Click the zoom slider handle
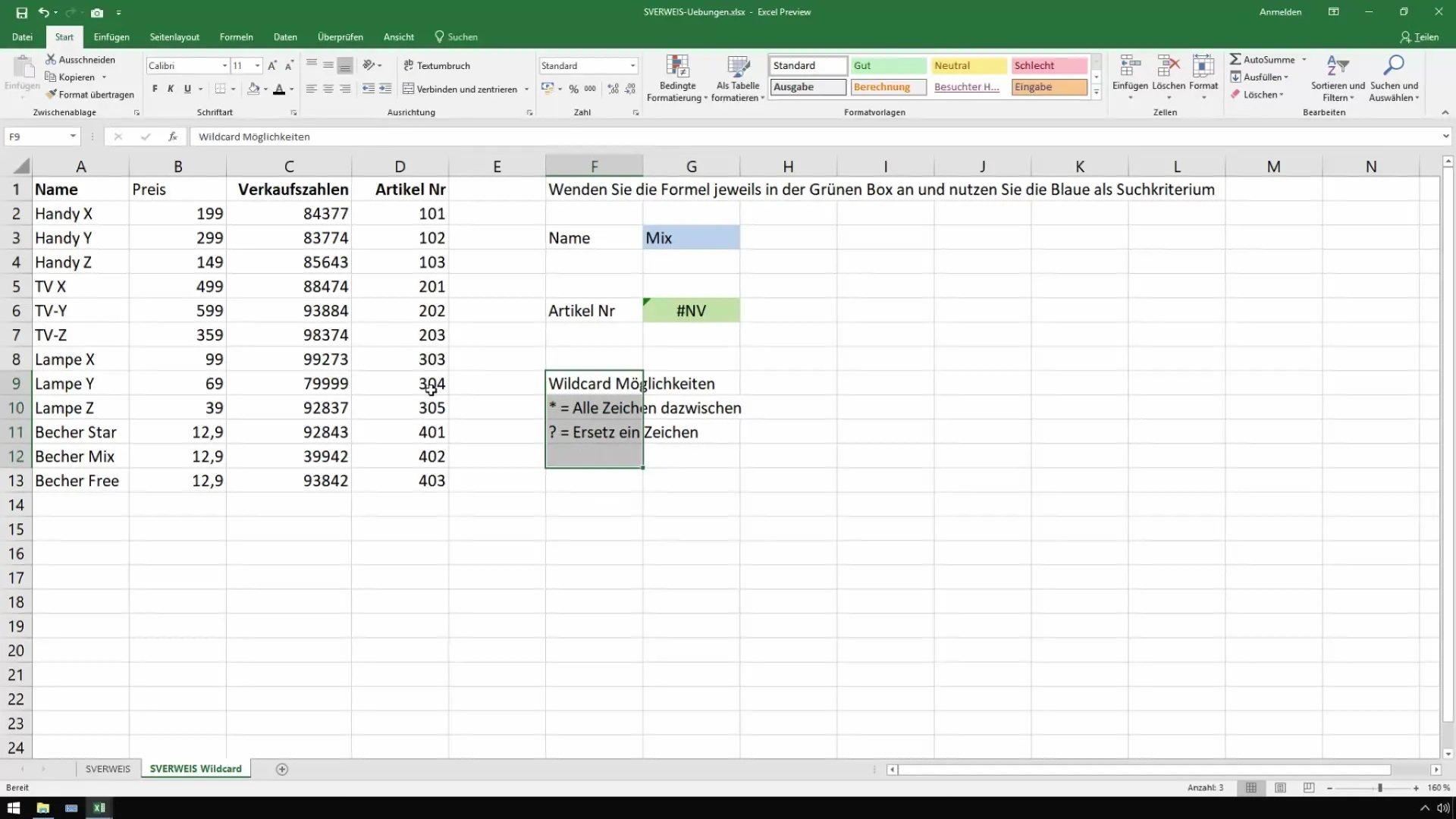The width and height of the screenshot is (1456, 819). coord(1380,788)
